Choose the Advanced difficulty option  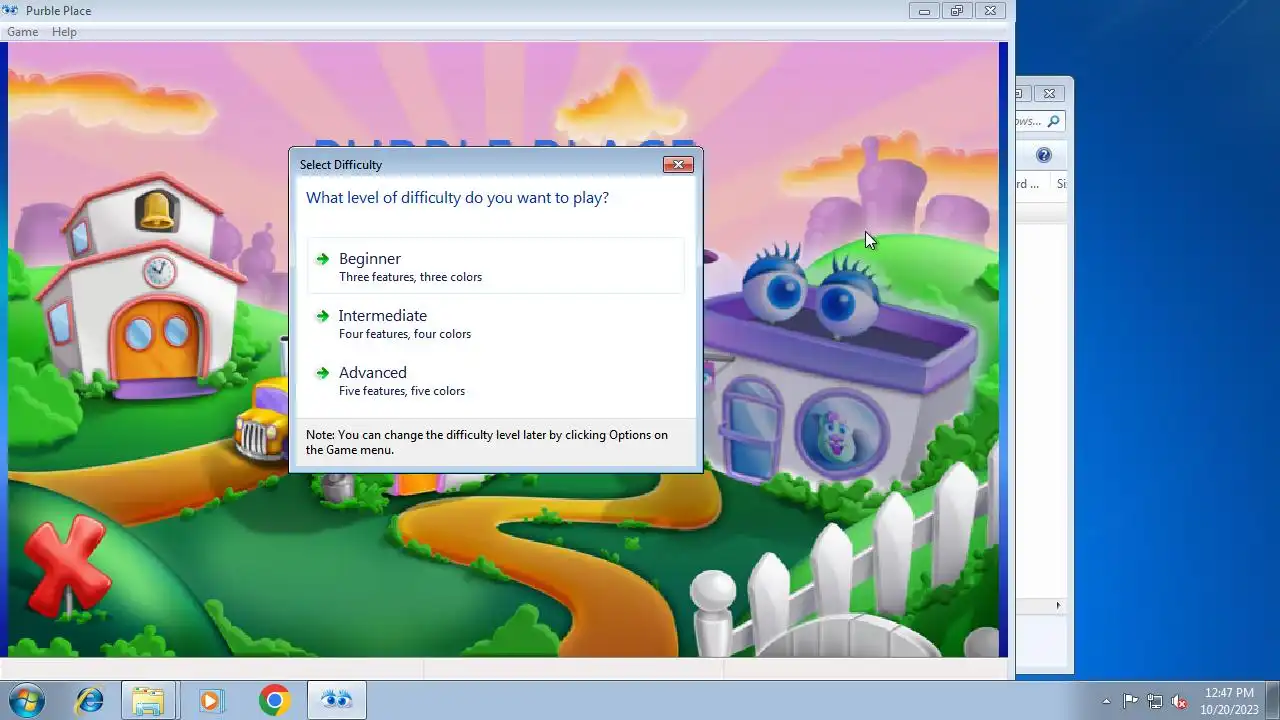[x=496, y=380]
